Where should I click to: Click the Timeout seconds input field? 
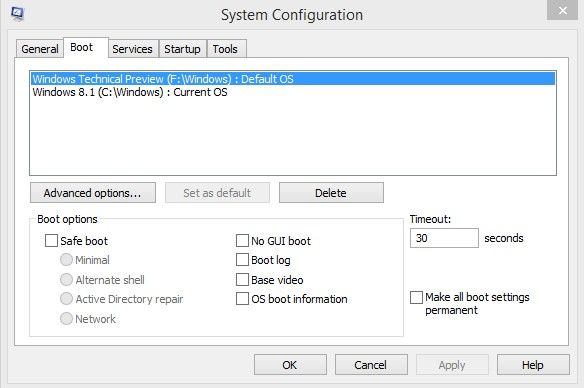[x=444, y=238]
